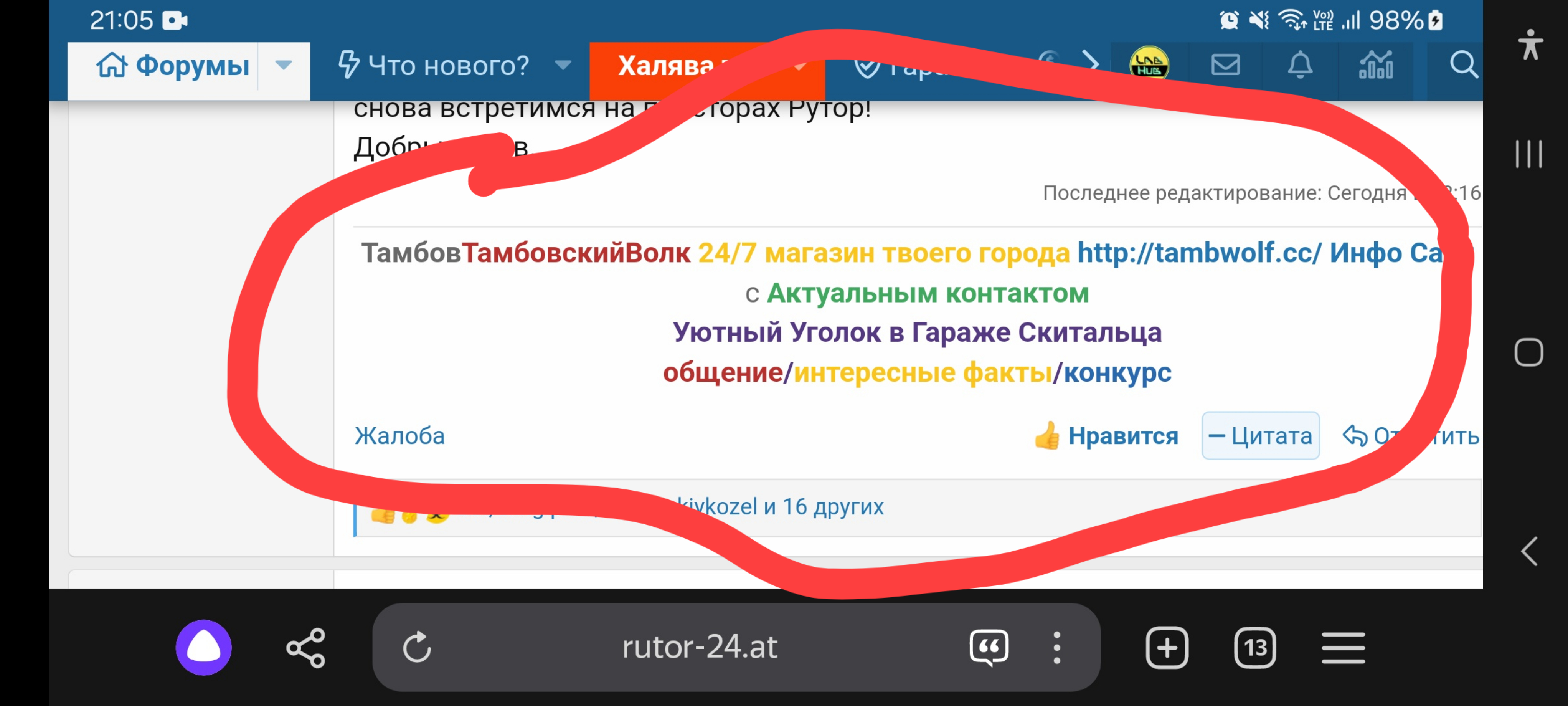This screenshot has width=1568, height=706.
Task: Open the Форумы tab
Action: coord(173,65)
